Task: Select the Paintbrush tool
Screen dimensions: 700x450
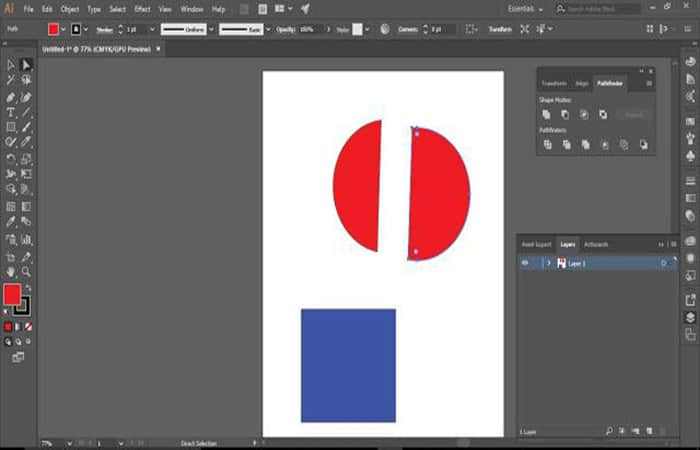Action: [x=26, y=127]
